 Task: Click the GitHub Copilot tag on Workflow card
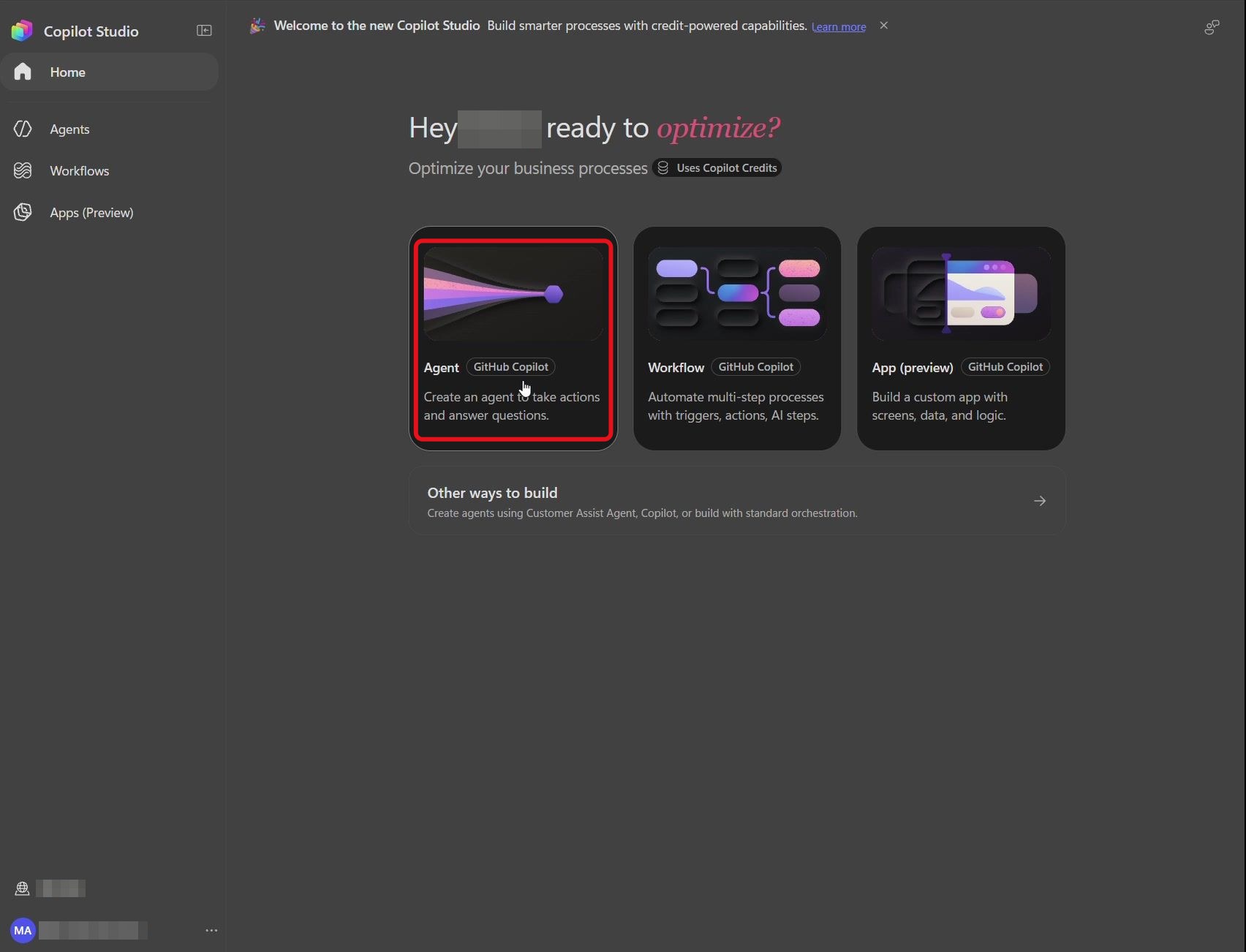[x=755, y=367]
